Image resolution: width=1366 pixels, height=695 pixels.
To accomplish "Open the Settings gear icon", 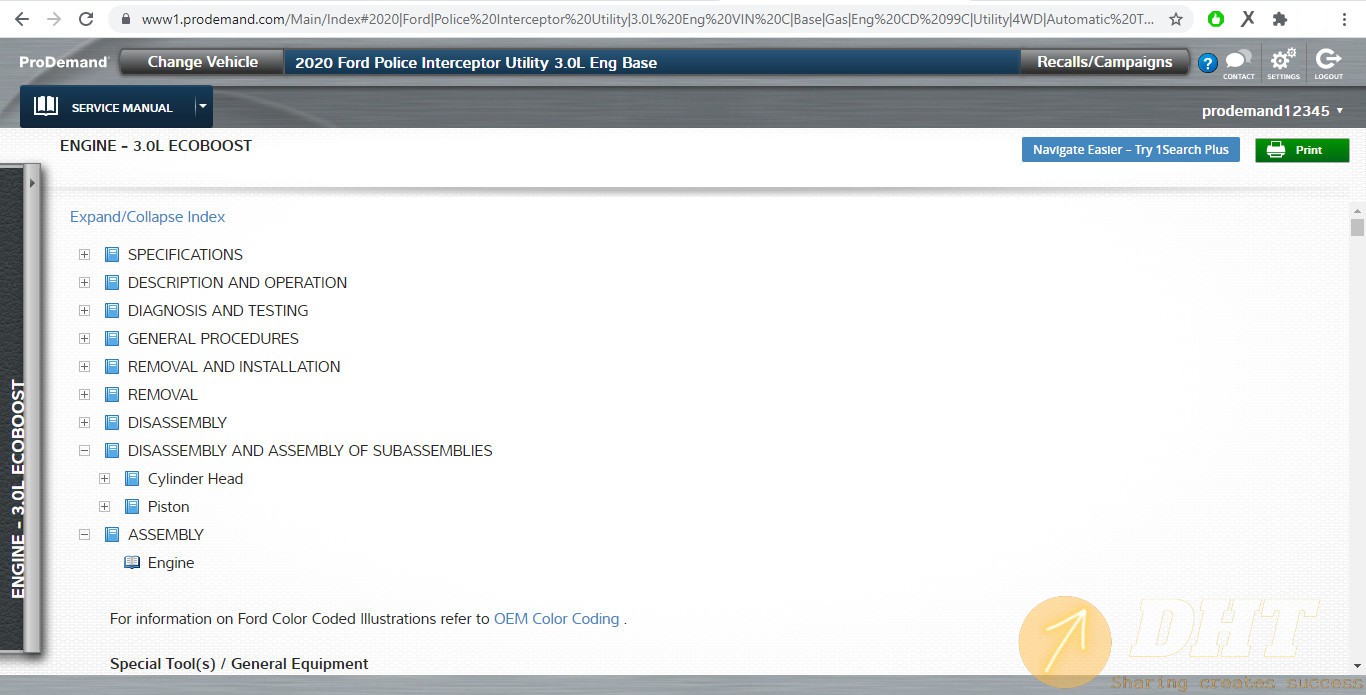I will pyautogui.click(x=1283, y=62).
